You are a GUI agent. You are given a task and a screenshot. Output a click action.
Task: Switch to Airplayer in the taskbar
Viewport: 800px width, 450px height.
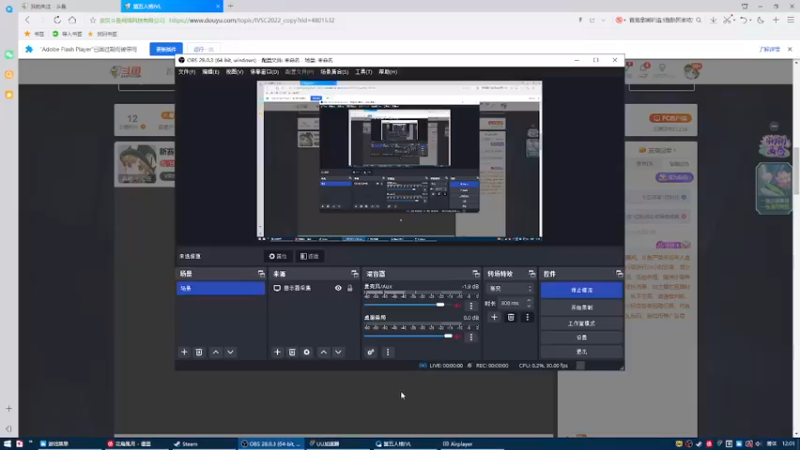[458, 444]
